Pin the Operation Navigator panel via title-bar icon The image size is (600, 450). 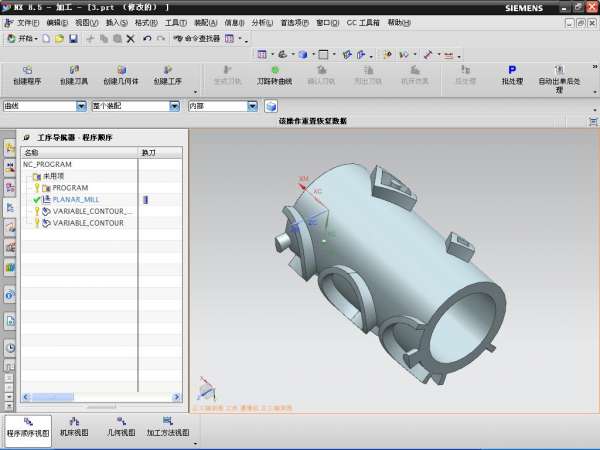[x=26, y=138]
